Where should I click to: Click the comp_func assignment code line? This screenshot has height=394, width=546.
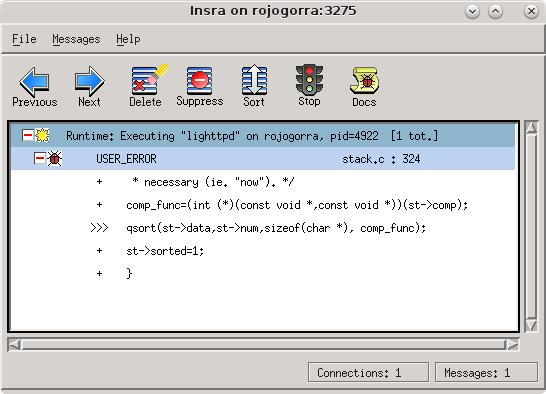point(297,205)
